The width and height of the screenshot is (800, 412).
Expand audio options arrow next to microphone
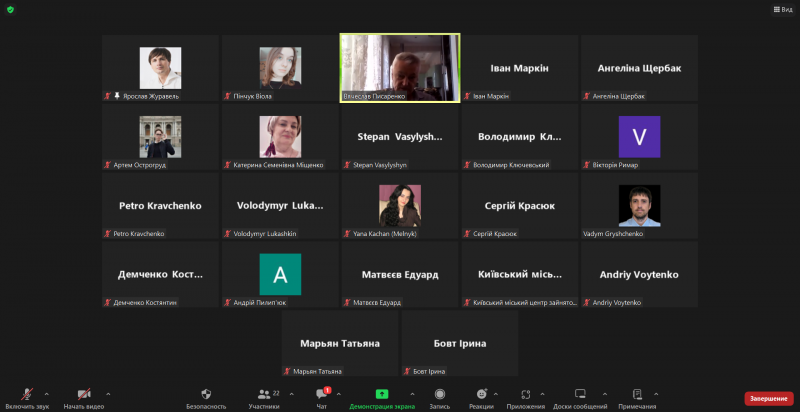pos(46,394)
